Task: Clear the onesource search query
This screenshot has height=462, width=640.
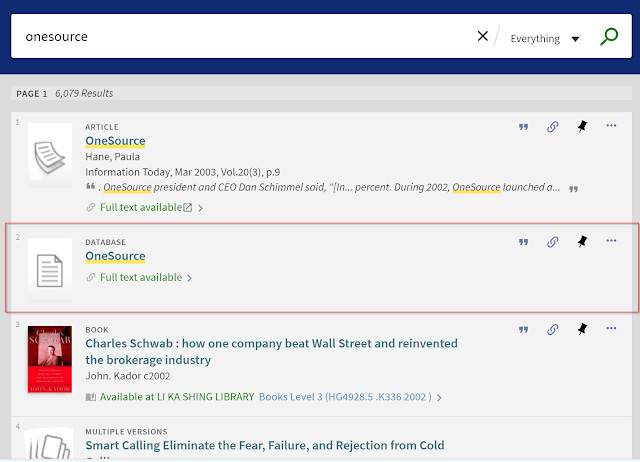Action: [x=482, y=36]
